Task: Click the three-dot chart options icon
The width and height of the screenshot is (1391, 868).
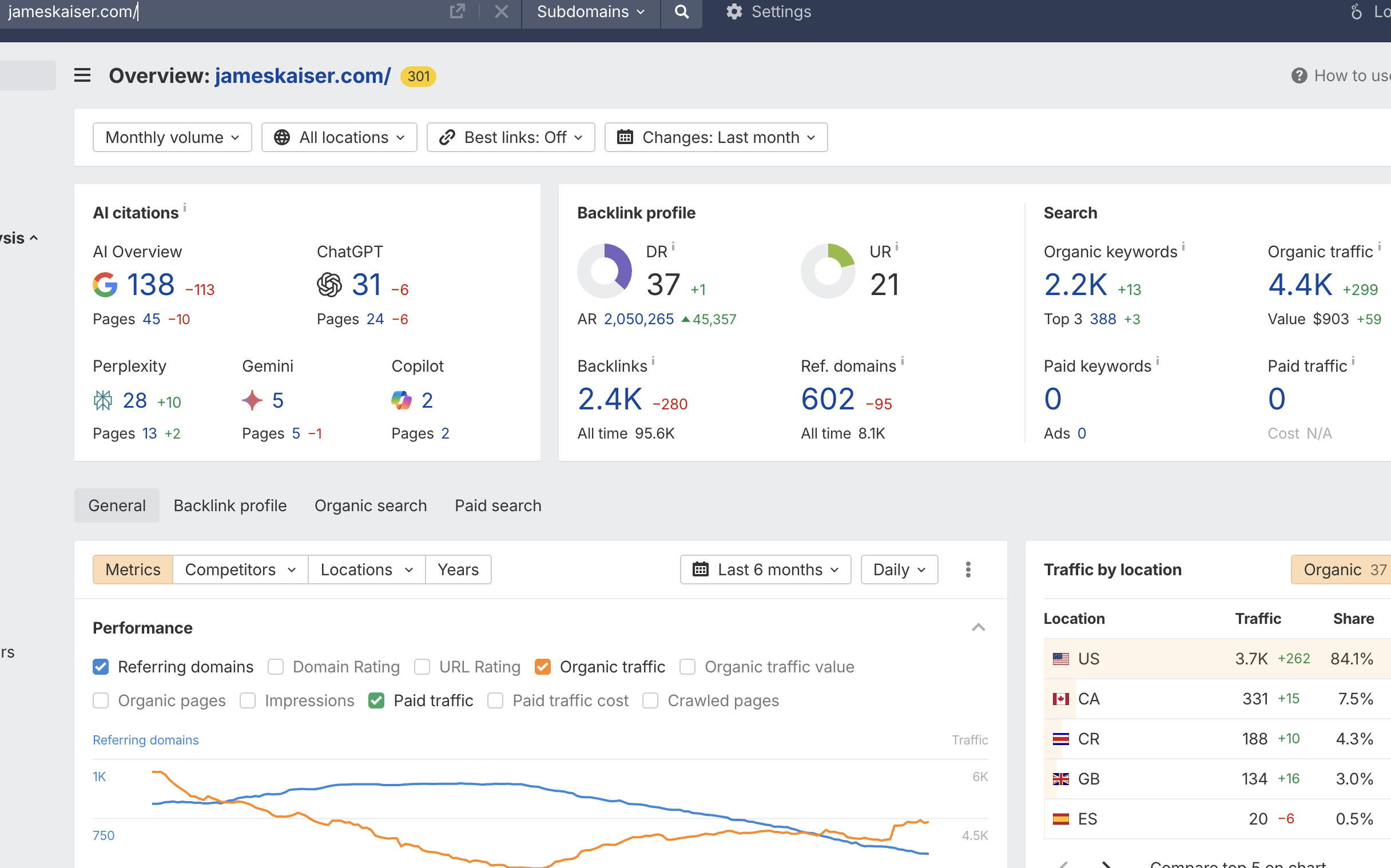Action: 968,570
